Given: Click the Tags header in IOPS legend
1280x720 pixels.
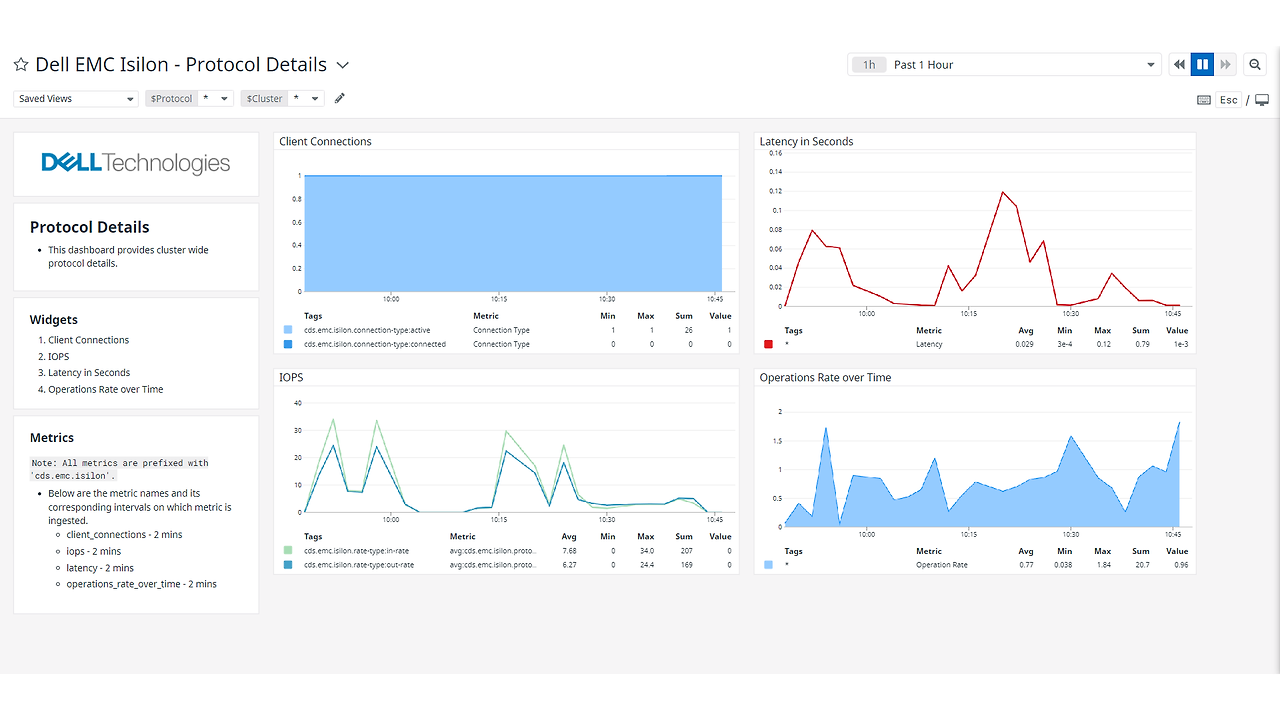Looking at the screenshot, I should (313, 537).
